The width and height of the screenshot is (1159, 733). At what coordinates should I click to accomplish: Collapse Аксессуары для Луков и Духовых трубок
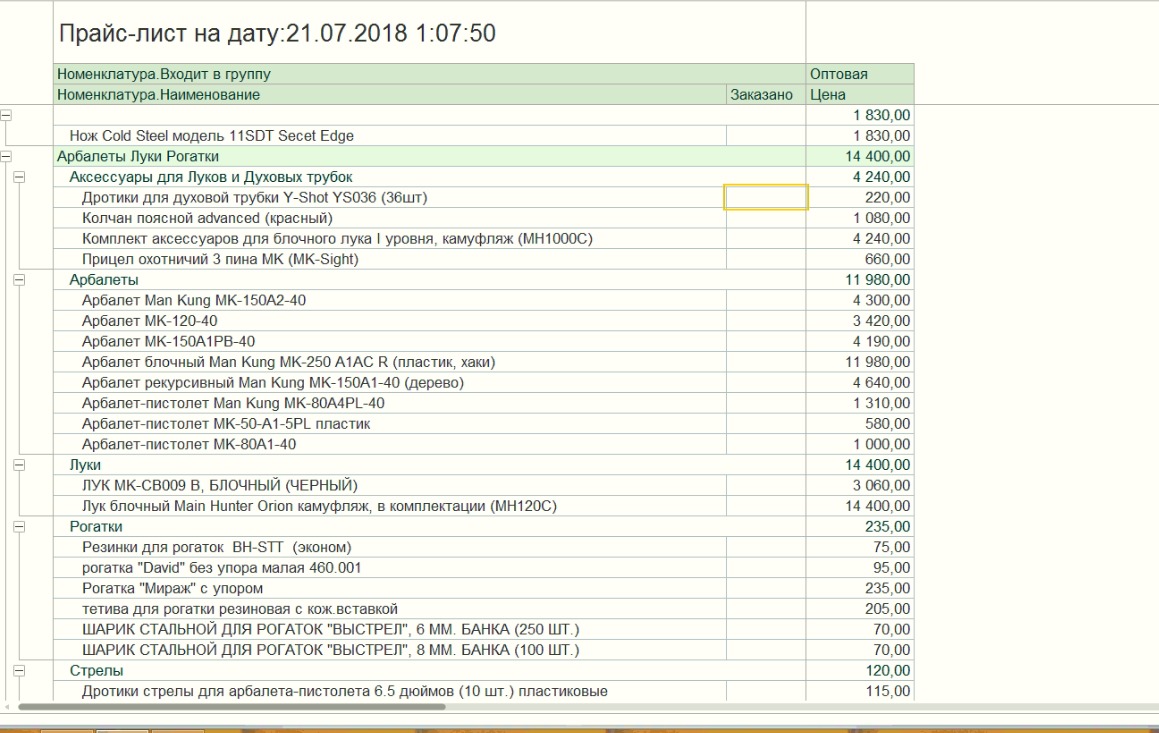tap(19, 177)
